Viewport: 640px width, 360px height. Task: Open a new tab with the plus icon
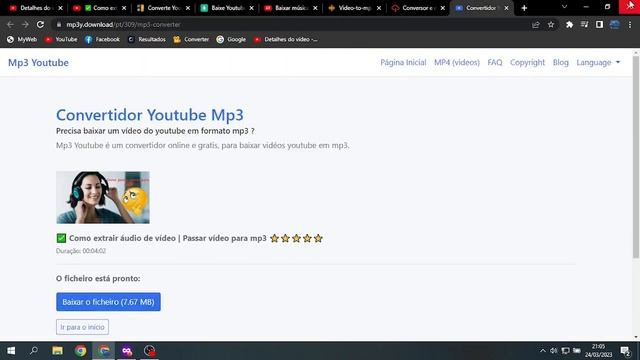point(524,8)
